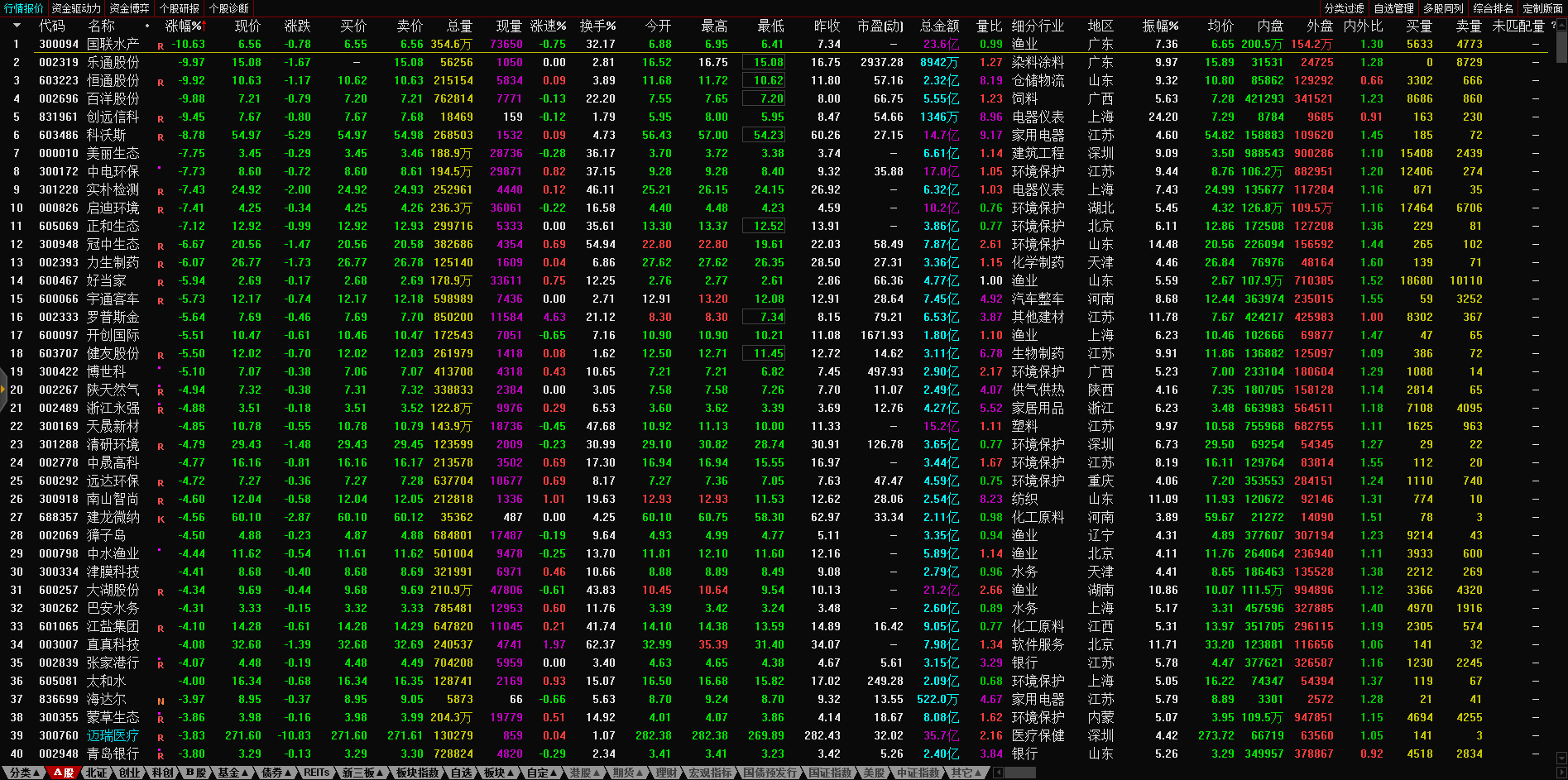Click the K marker beside 建龙微纳

click(161, 519)
